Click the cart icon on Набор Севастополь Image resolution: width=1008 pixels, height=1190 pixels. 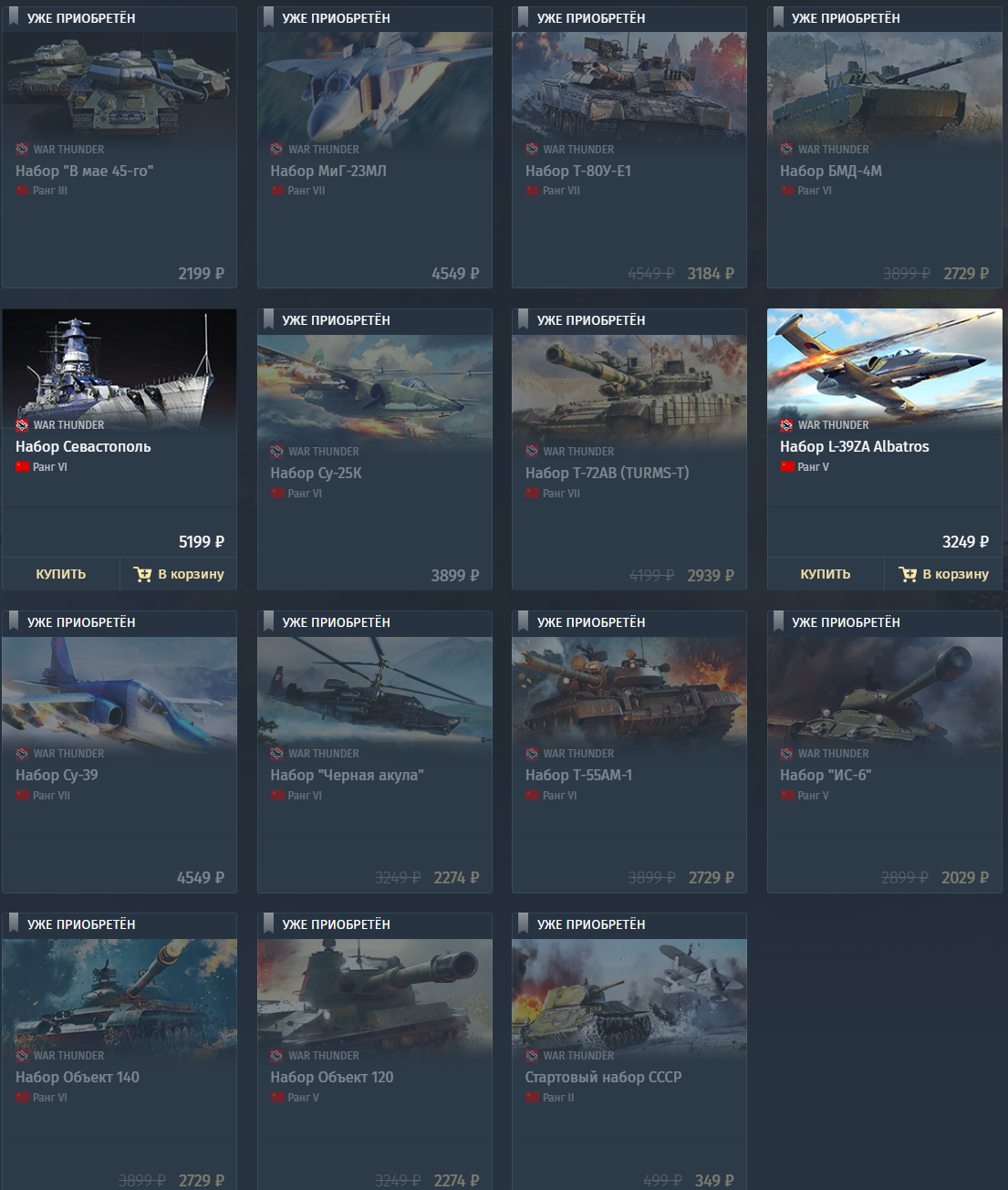[142, 574]
